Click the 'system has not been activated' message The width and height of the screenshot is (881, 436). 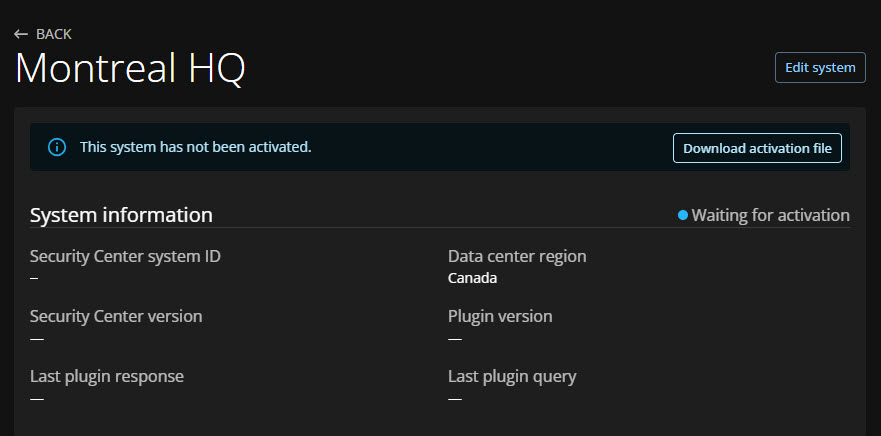pos(196,147)
